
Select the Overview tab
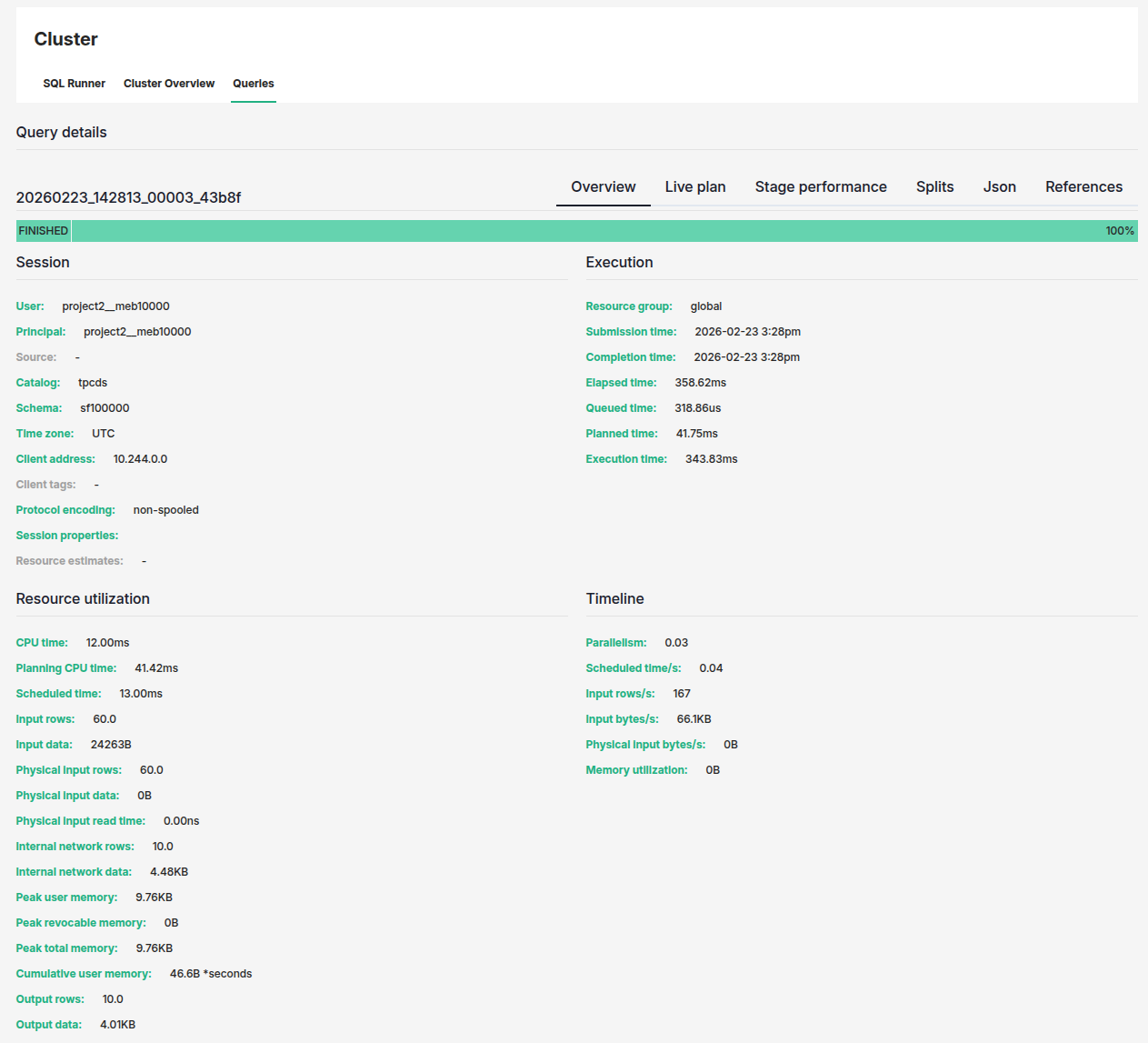(x=603, y=186)
